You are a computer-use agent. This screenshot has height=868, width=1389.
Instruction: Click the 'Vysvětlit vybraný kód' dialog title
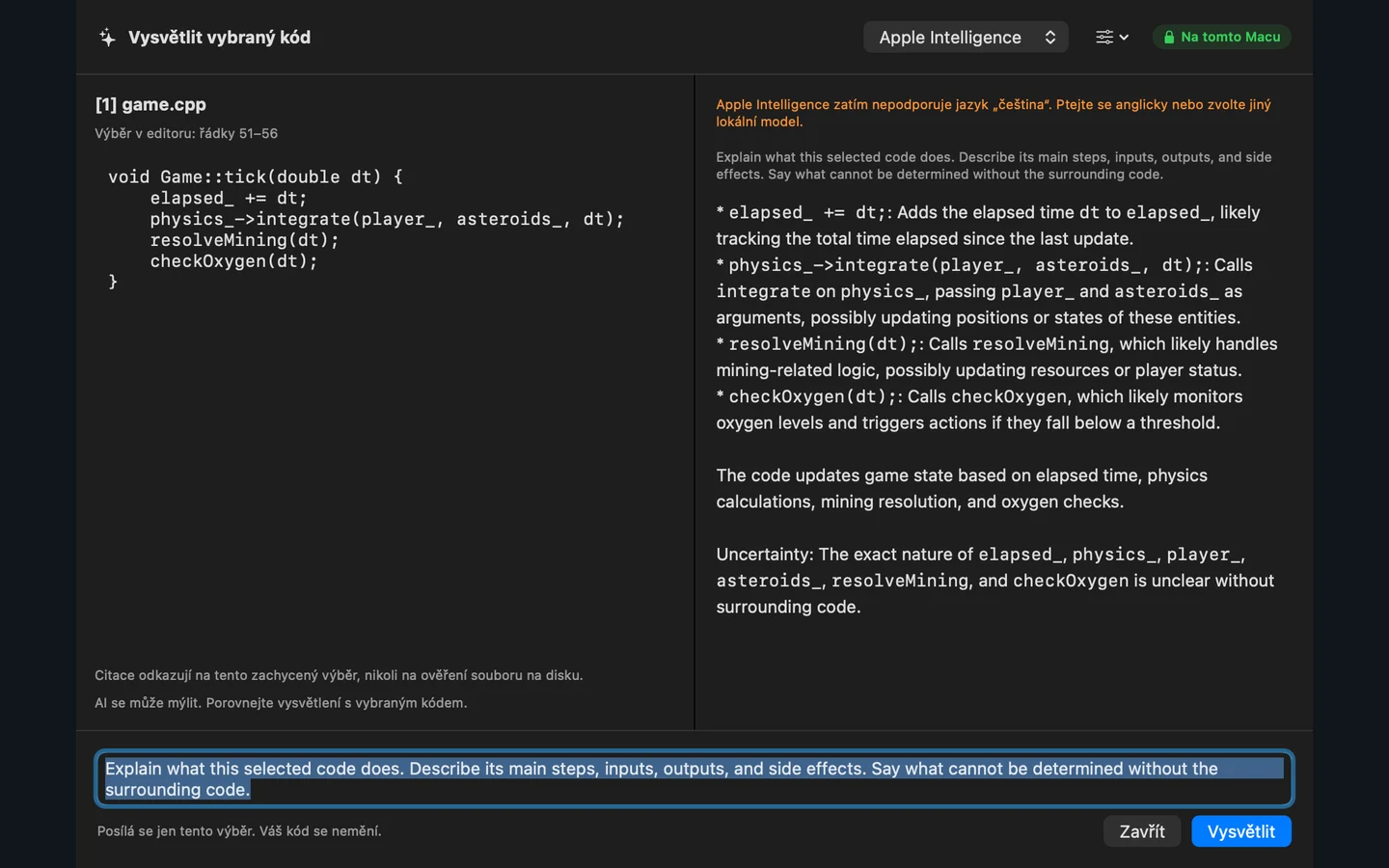pos(219,38)
